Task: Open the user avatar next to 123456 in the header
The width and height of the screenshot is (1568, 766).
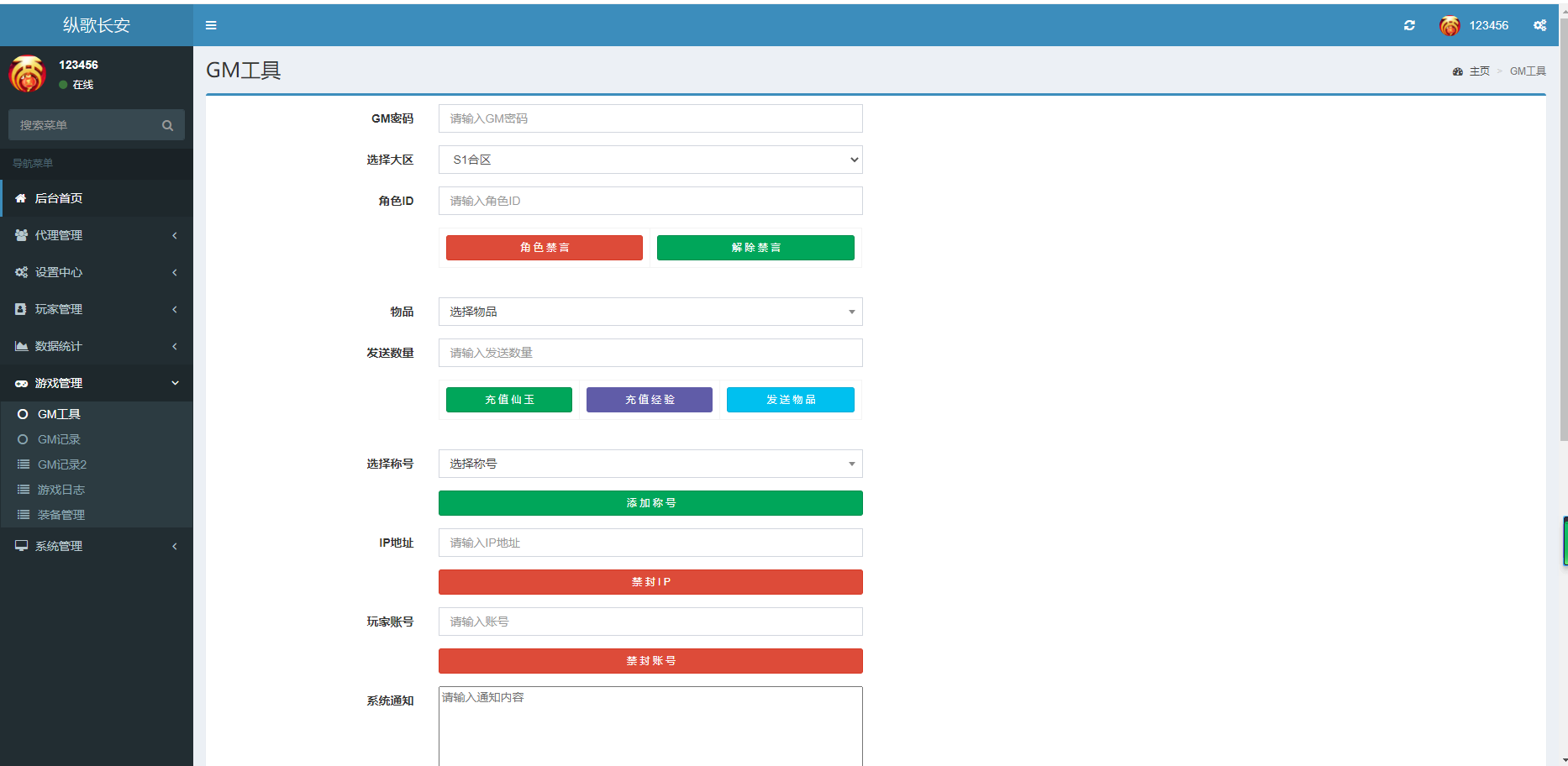Action: [1450, 26]
